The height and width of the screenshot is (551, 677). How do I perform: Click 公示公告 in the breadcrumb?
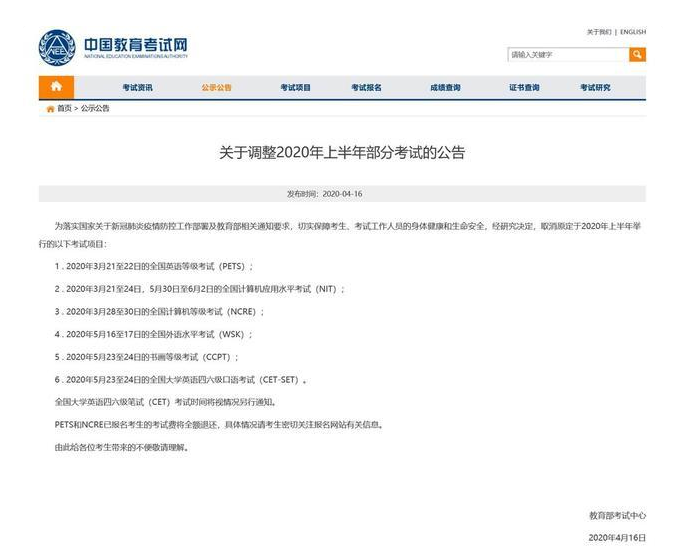(x=95, y=108)
